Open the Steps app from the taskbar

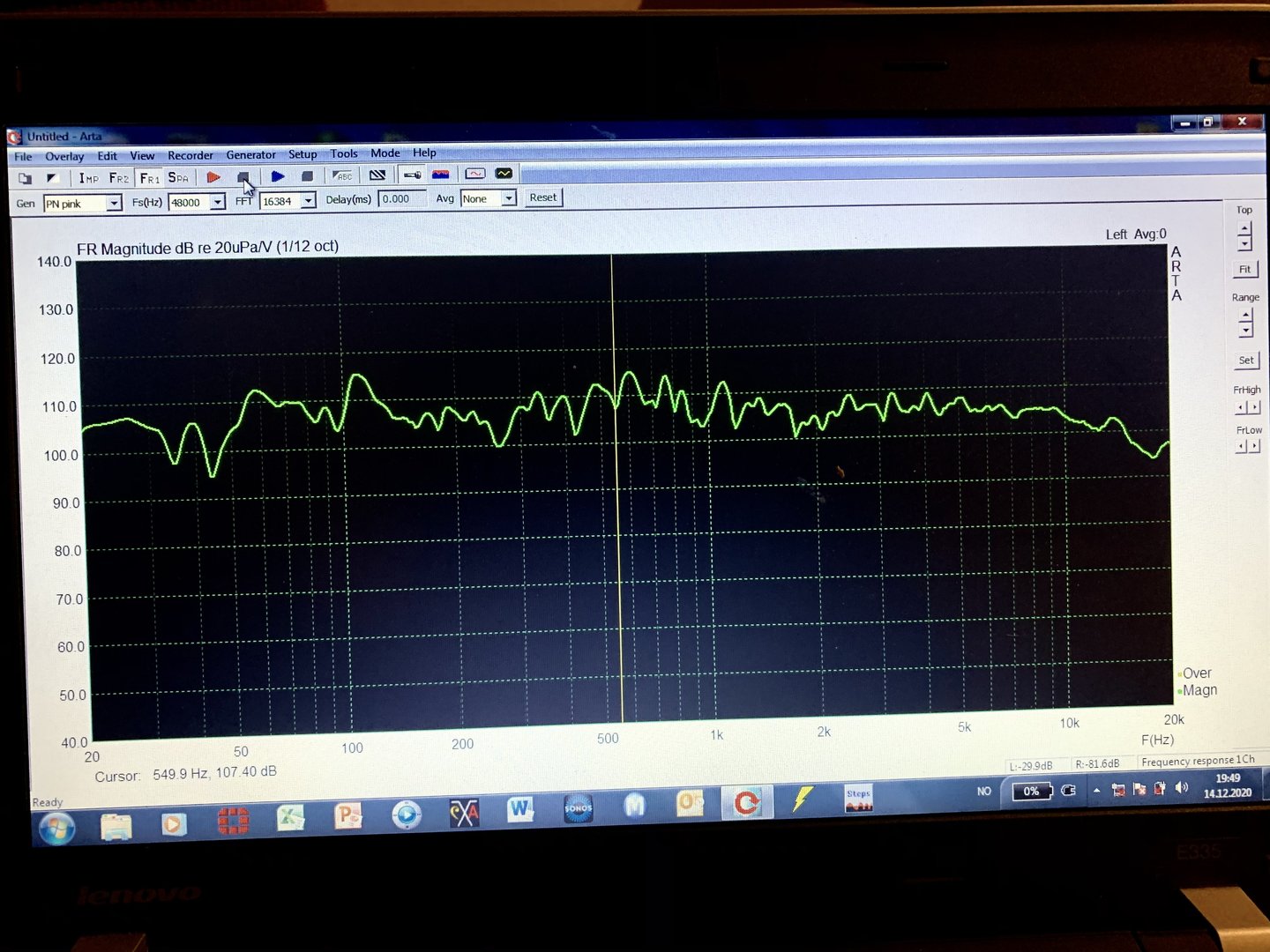pyautogui.click(x=858, y=799)
